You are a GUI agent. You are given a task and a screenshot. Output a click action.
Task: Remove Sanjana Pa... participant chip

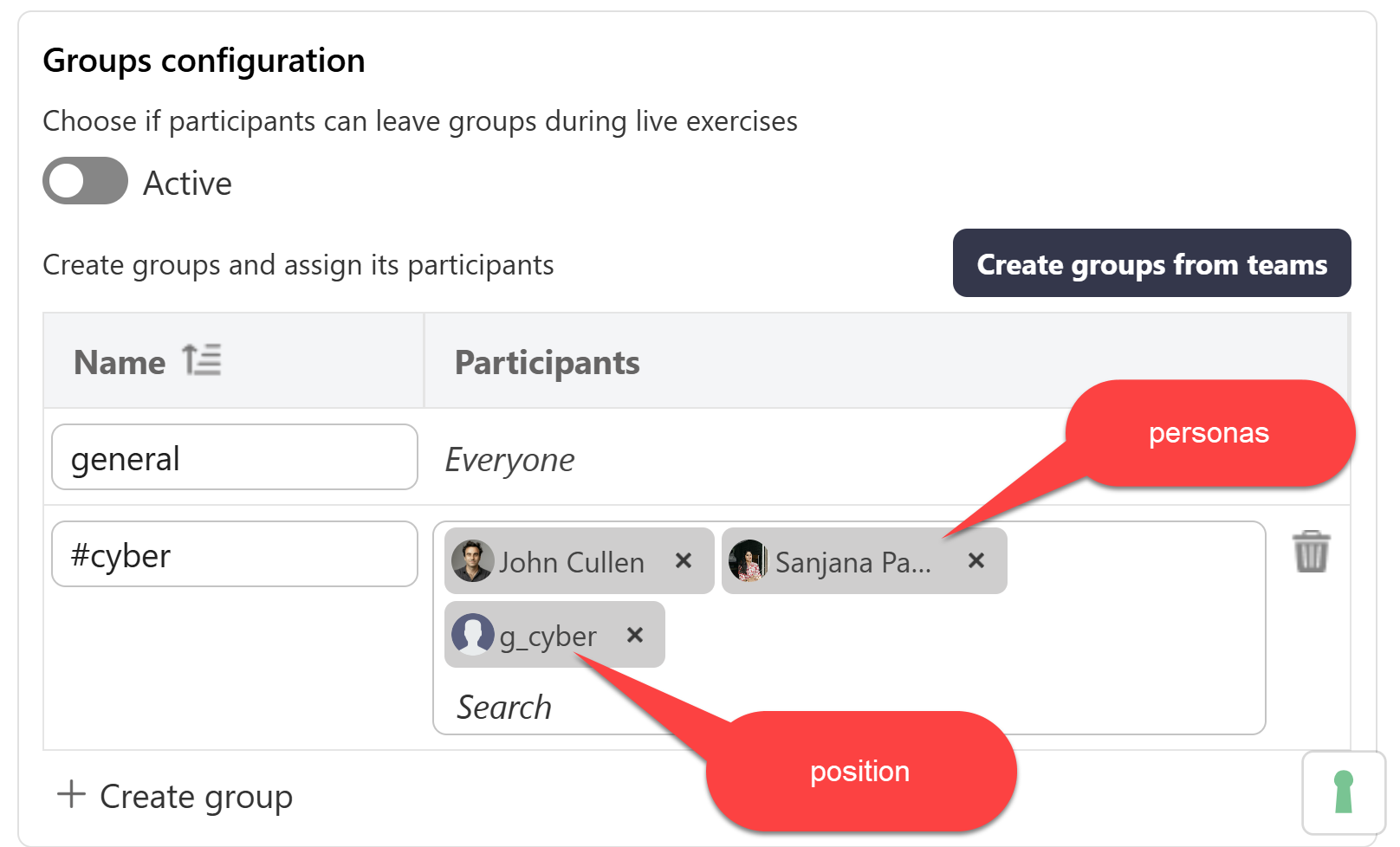(x=976, y=561)
